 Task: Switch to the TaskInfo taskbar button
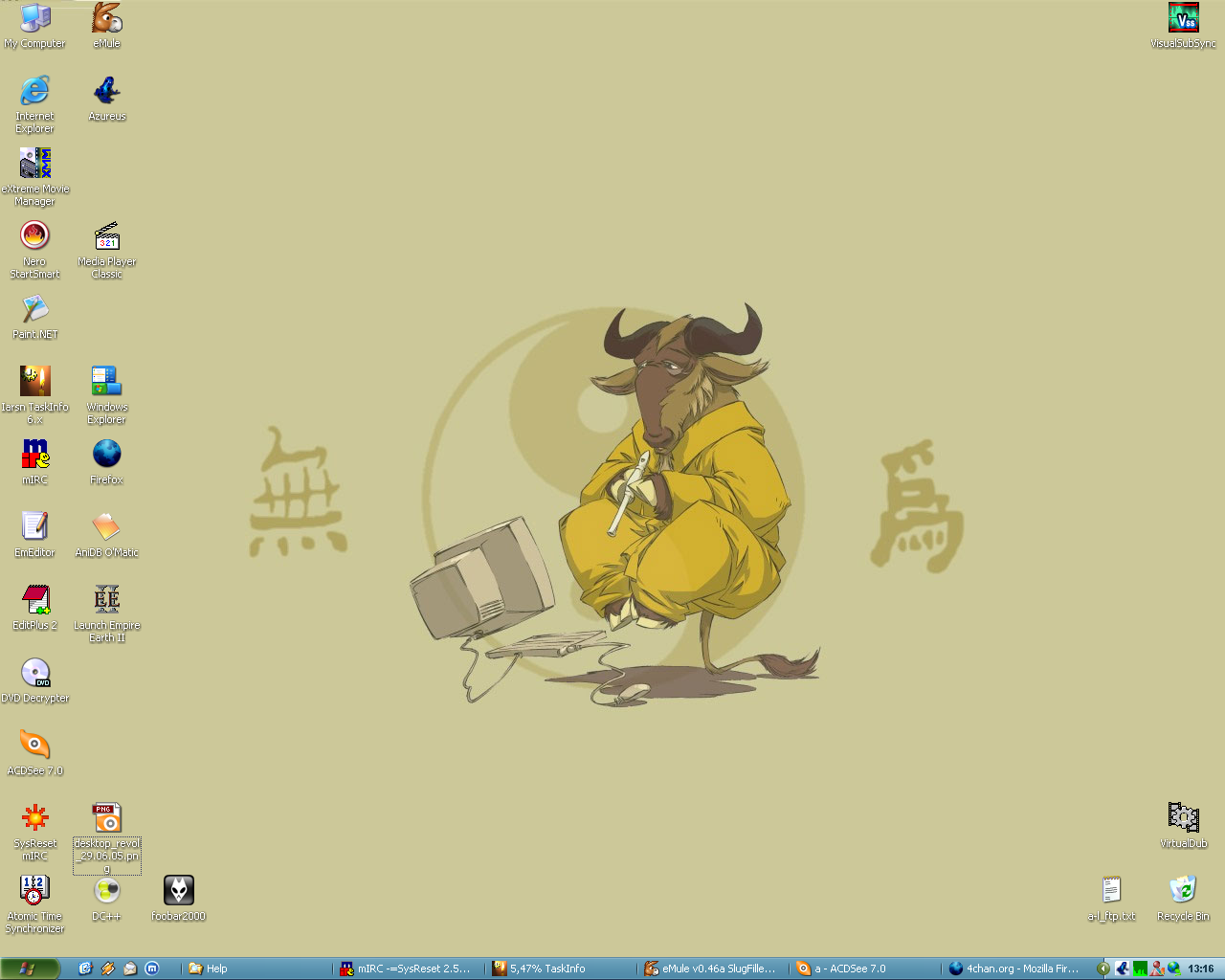click(563, 969)
